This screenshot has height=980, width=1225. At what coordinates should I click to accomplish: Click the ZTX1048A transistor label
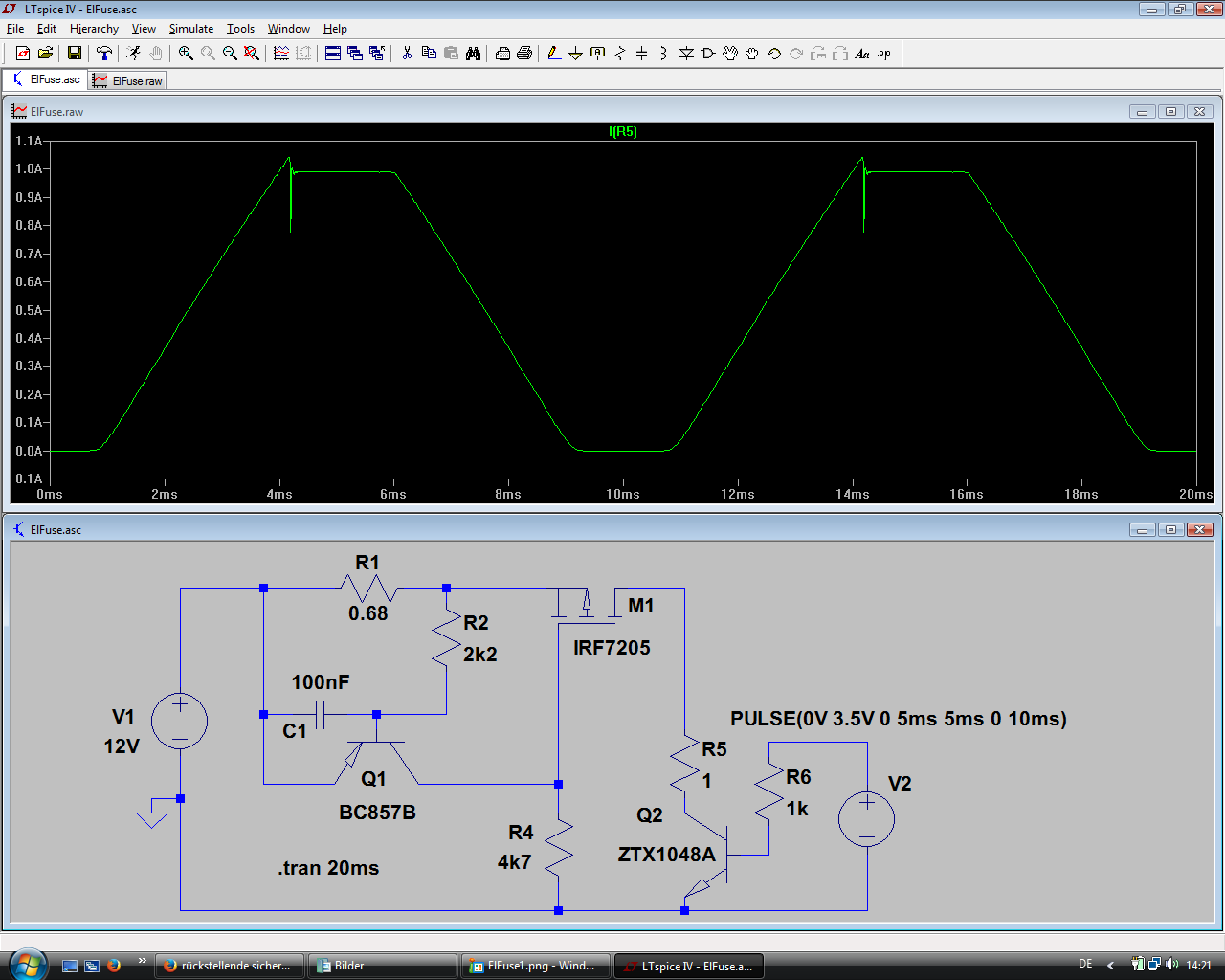coord(667,855)
